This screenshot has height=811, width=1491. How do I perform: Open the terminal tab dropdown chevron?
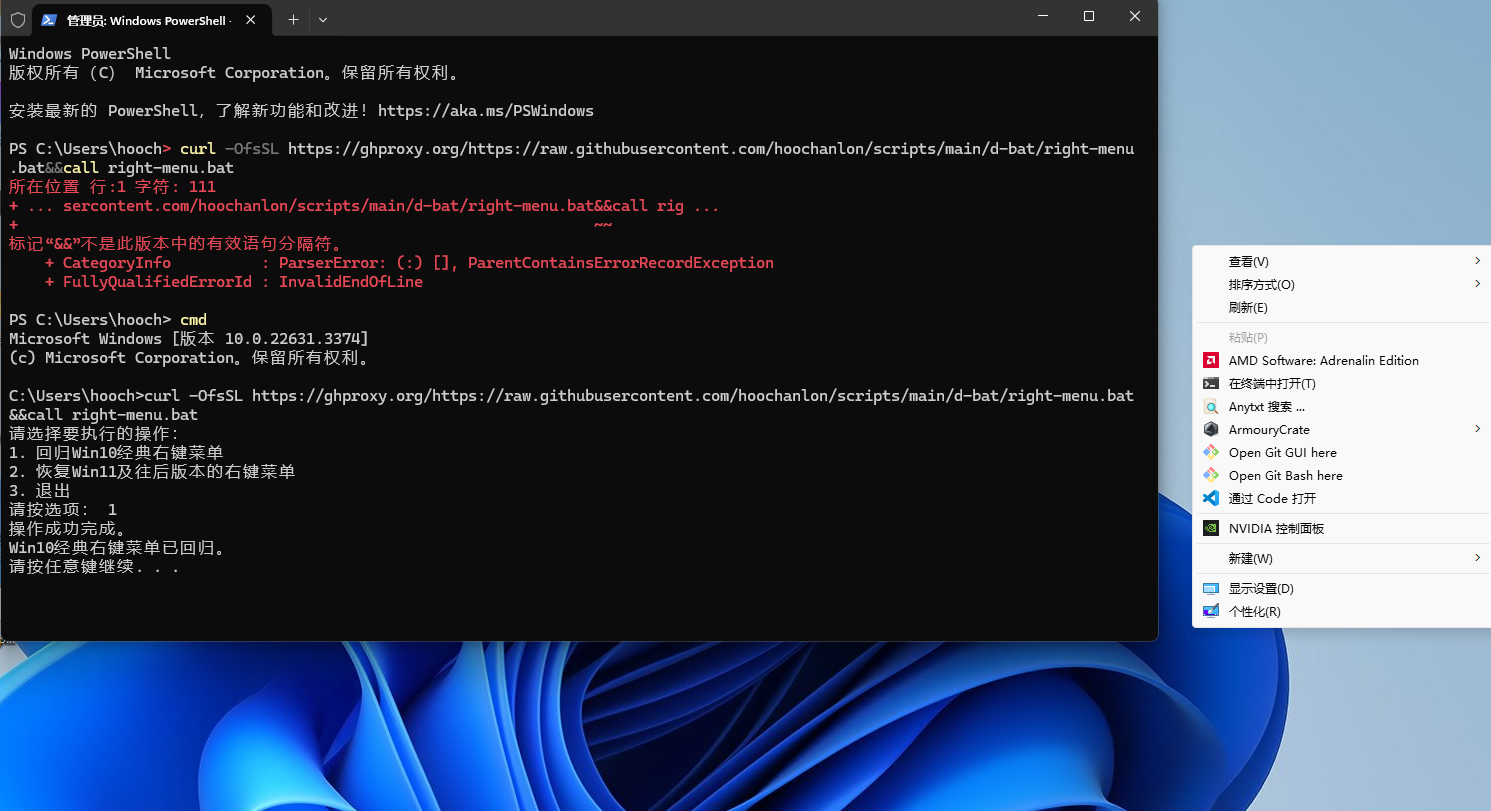coord(323,18)
